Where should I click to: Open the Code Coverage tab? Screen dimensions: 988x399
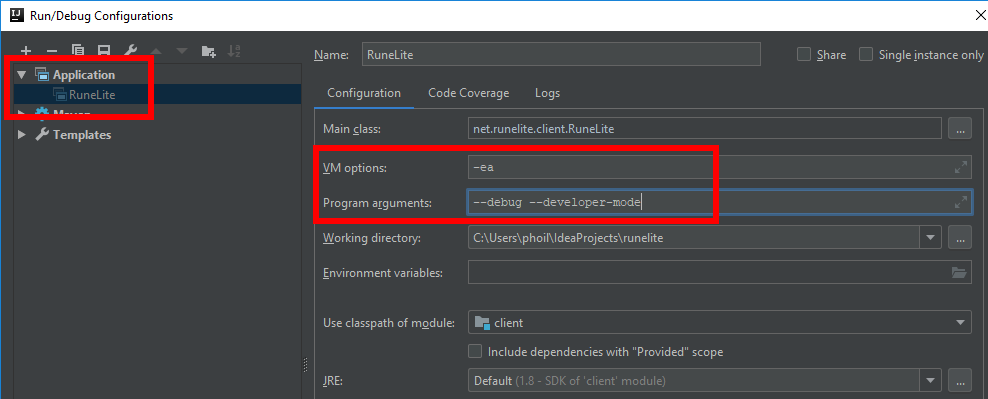pyautogui.click(x=468, y=93)
